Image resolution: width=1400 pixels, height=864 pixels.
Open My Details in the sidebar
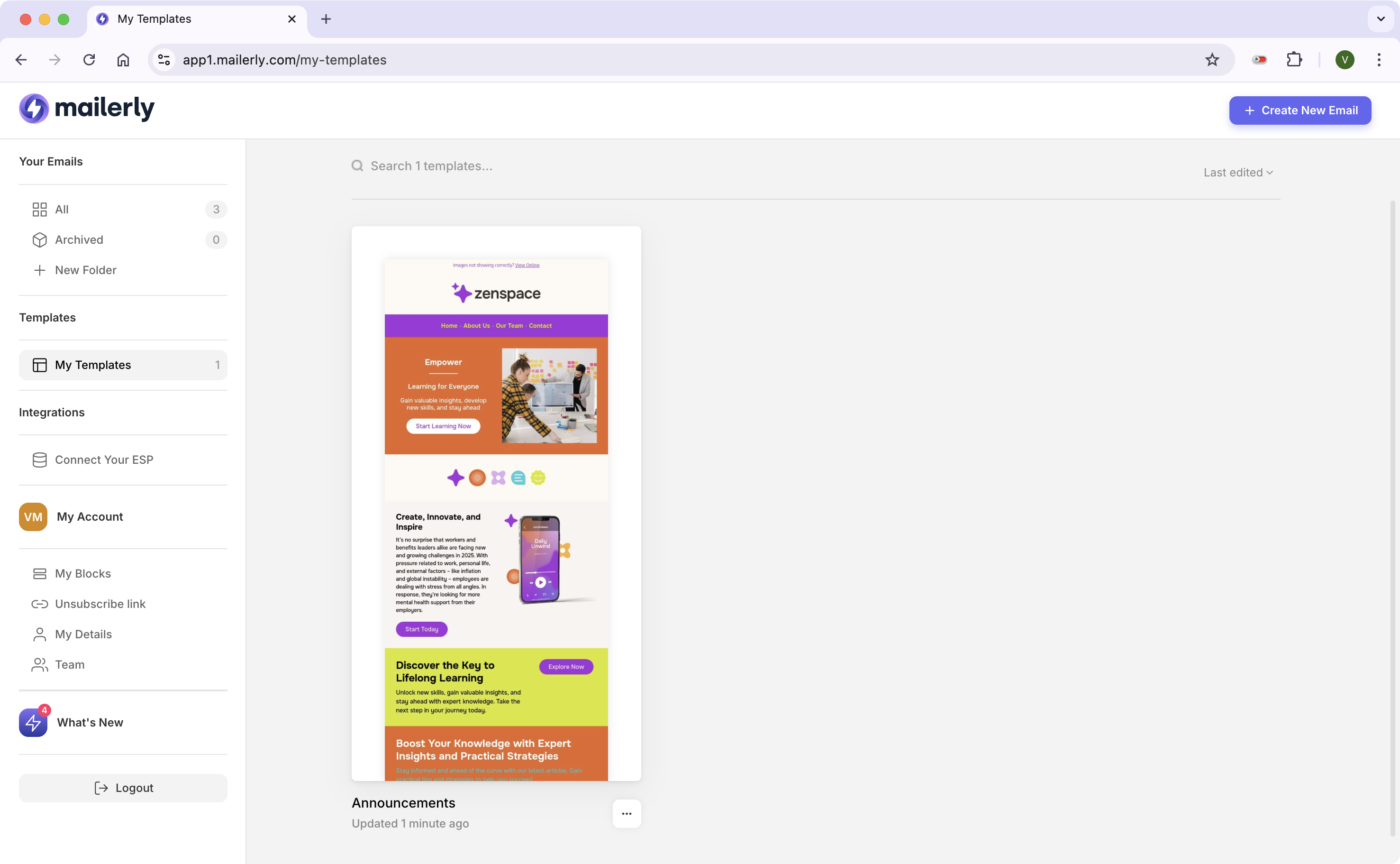pyautogui.click(x=83, y=634)
